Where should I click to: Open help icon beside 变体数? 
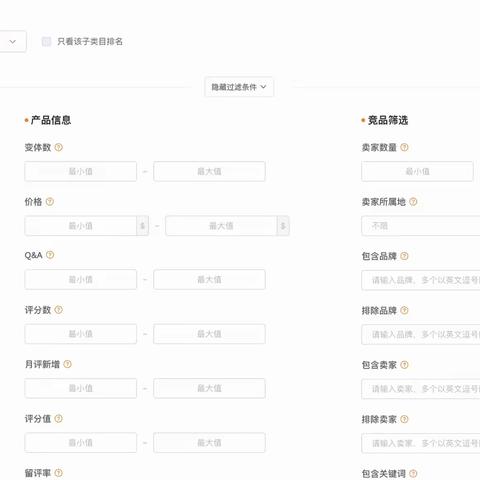[x=59, y=147]
